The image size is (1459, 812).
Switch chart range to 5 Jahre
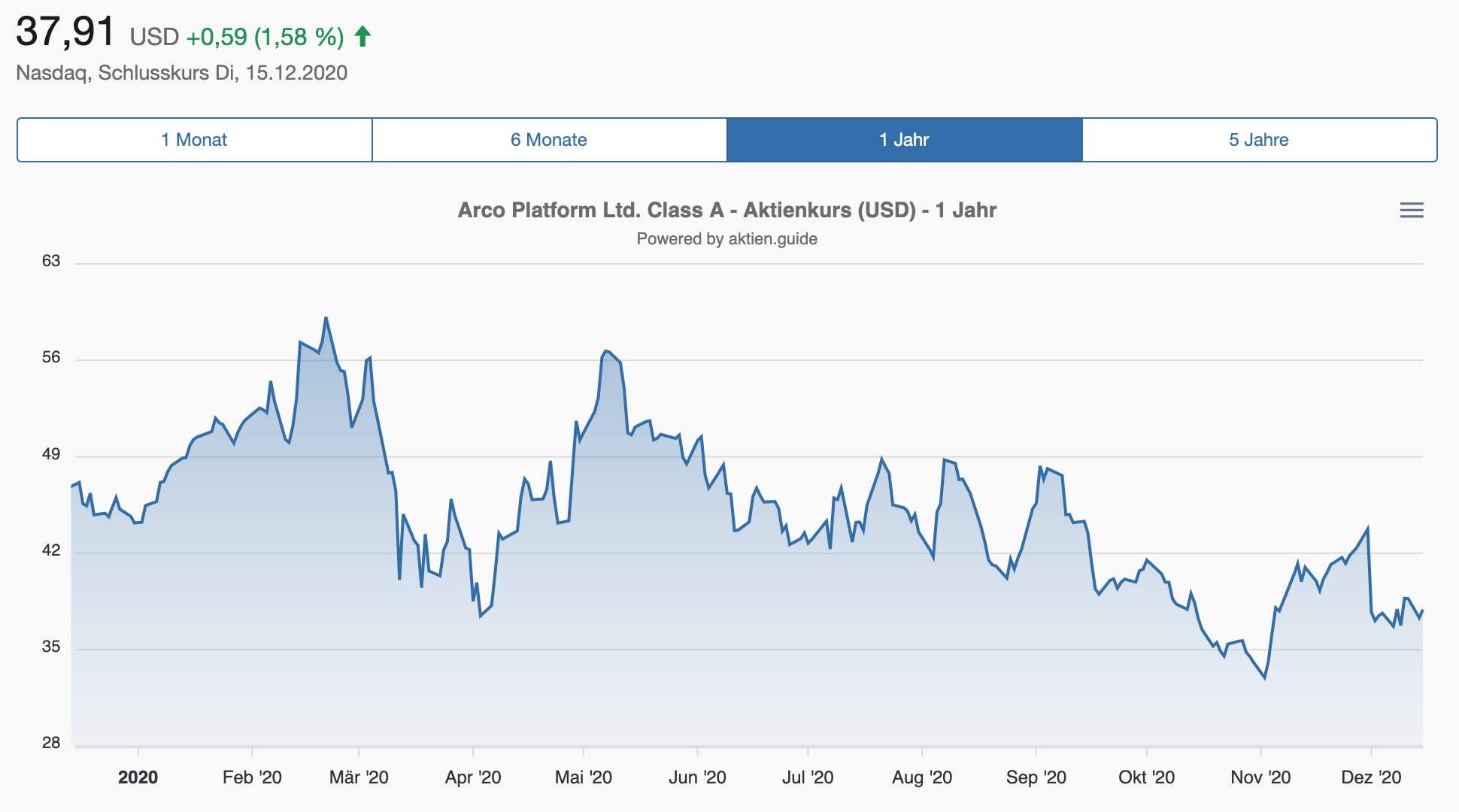1260,140
